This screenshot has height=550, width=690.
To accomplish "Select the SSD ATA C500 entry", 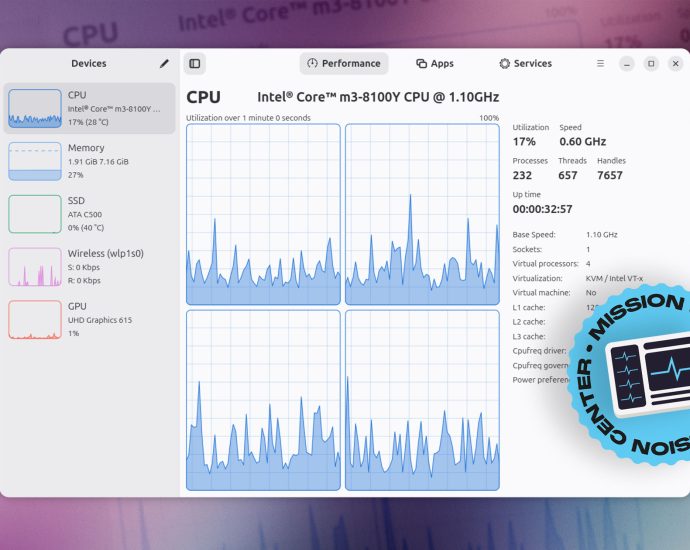I will (x=89, y=214).
